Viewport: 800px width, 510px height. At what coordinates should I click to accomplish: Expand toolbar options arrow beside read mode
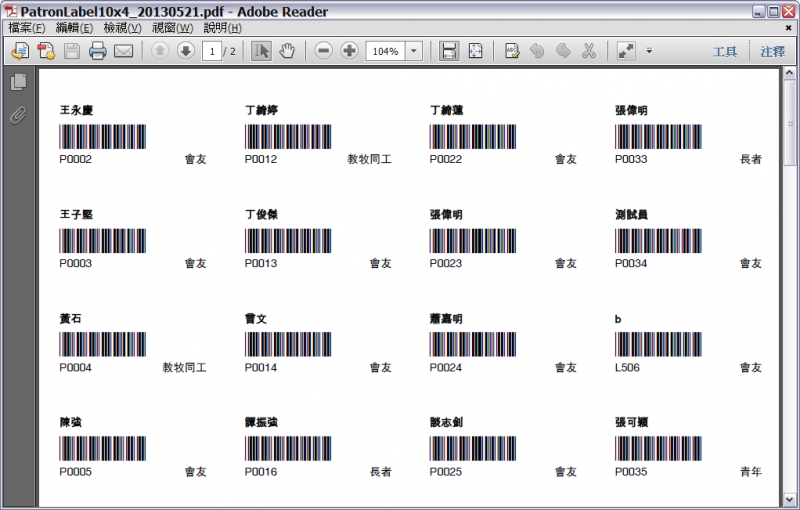point(649,51)
